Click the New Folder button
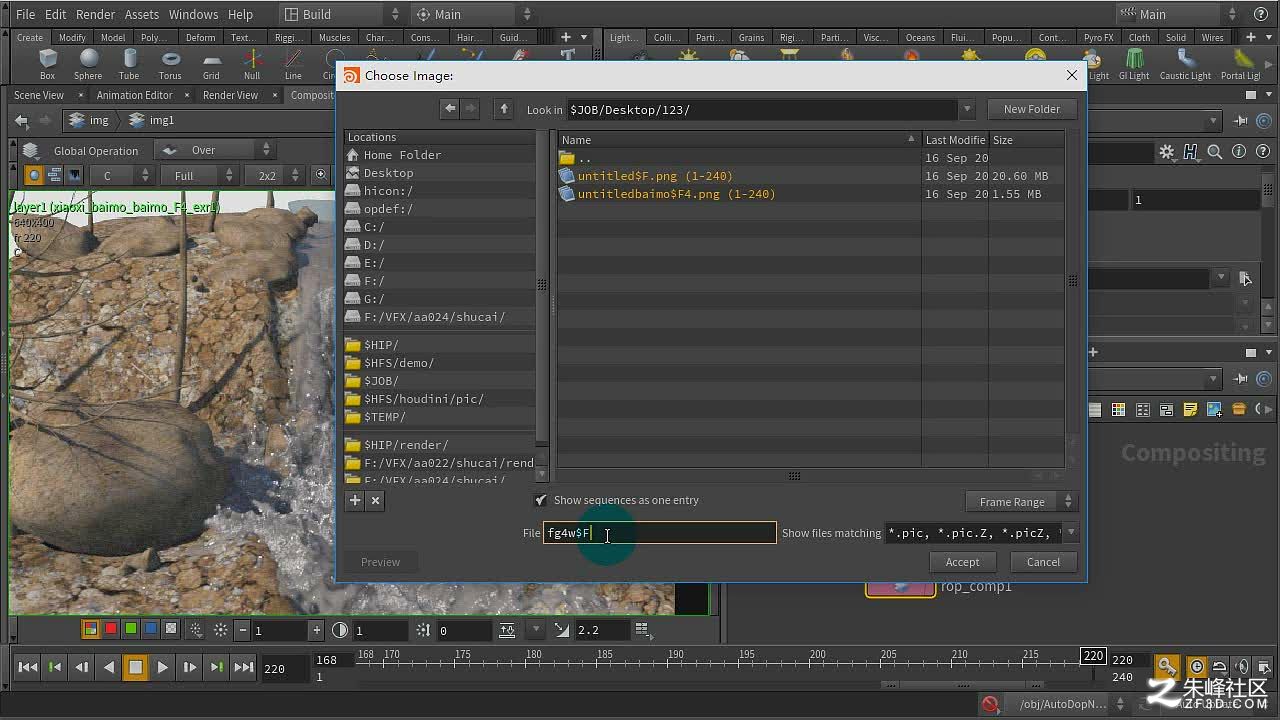The width and height of the screenshot is (1280, 720). (1032, 109)
